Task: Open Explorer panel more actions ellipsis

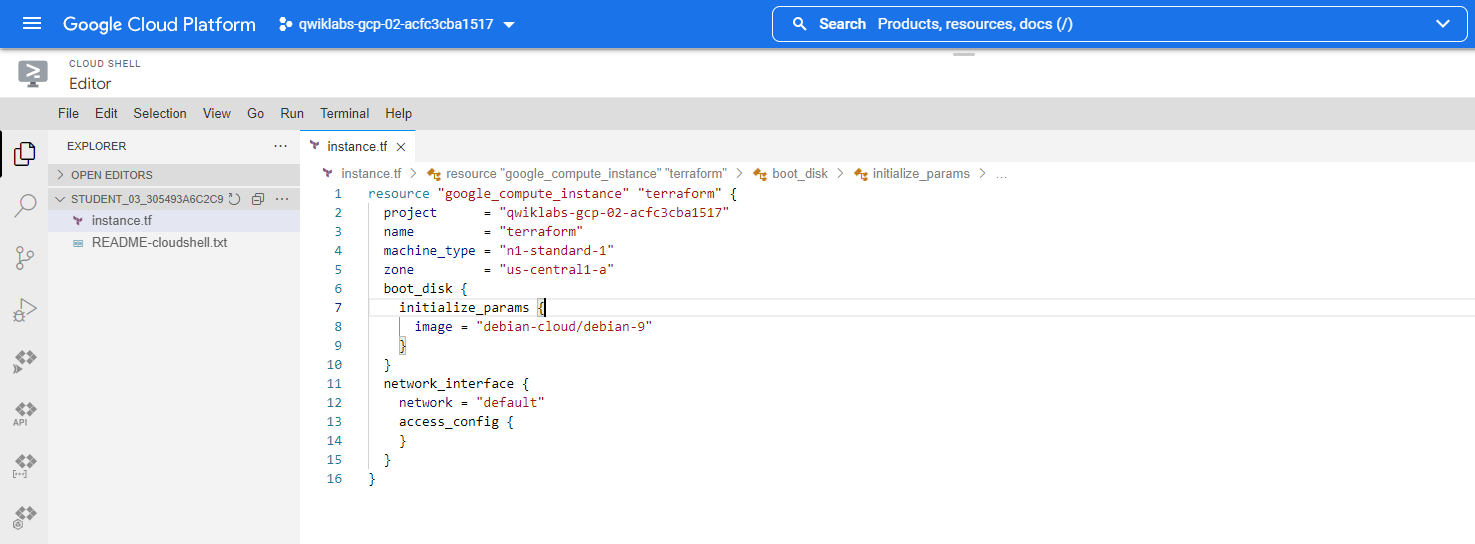Action: pos(280,146)
